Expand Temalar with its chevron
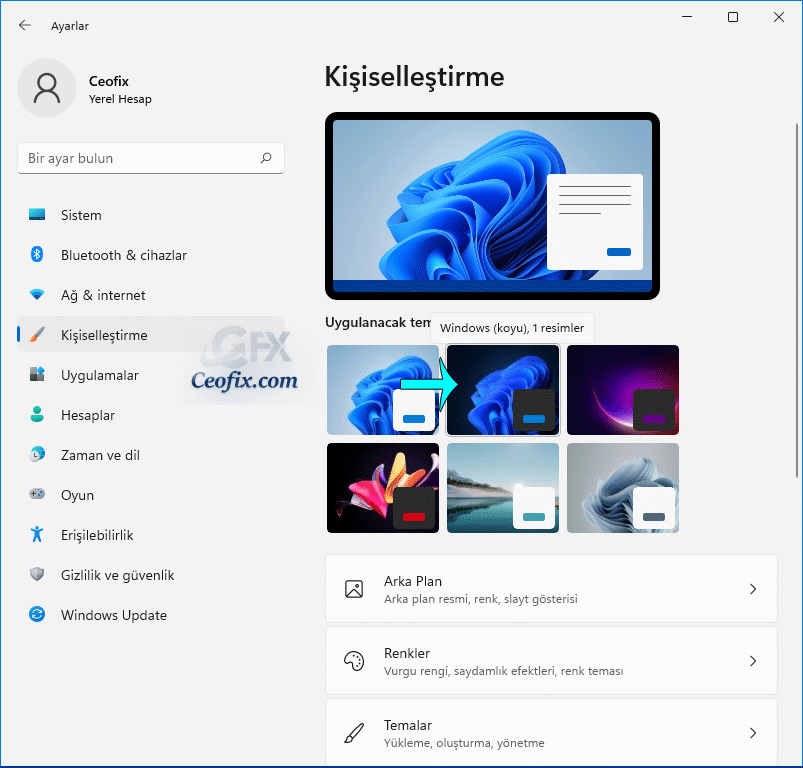The width and height of the screenshot is (803, 768). coord(753,733)
